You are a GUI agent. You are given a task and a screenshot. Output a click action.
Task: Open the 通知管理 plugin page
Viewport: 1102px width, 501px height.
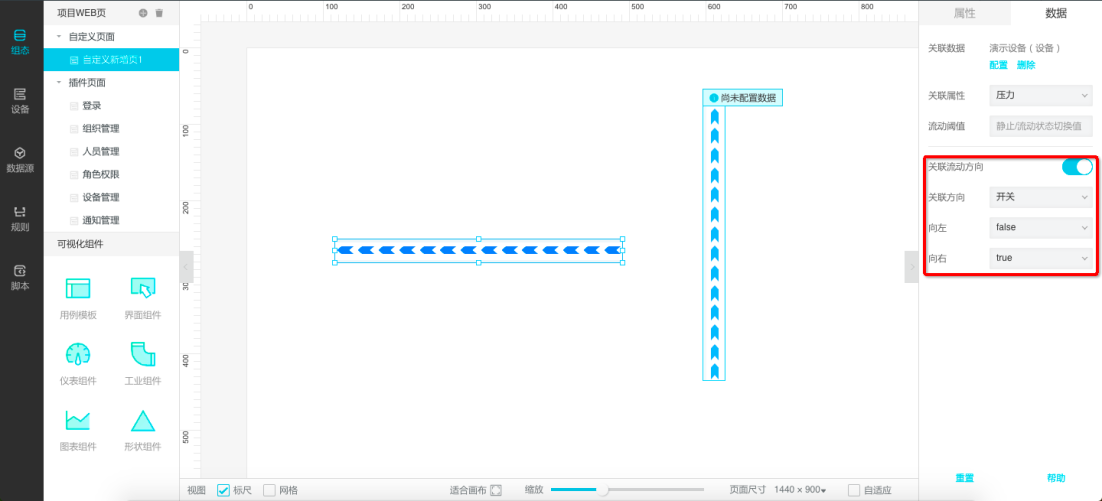pos(101,220)
